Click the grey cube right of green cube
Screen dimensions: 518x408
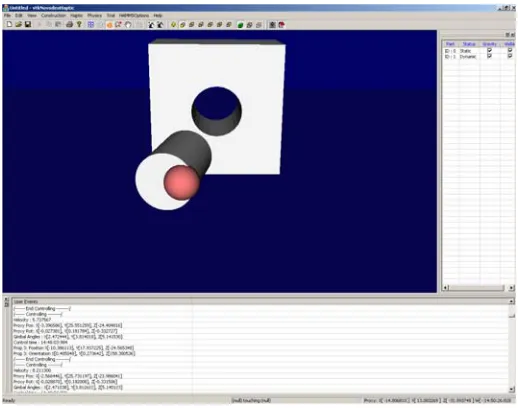point(249,25)
